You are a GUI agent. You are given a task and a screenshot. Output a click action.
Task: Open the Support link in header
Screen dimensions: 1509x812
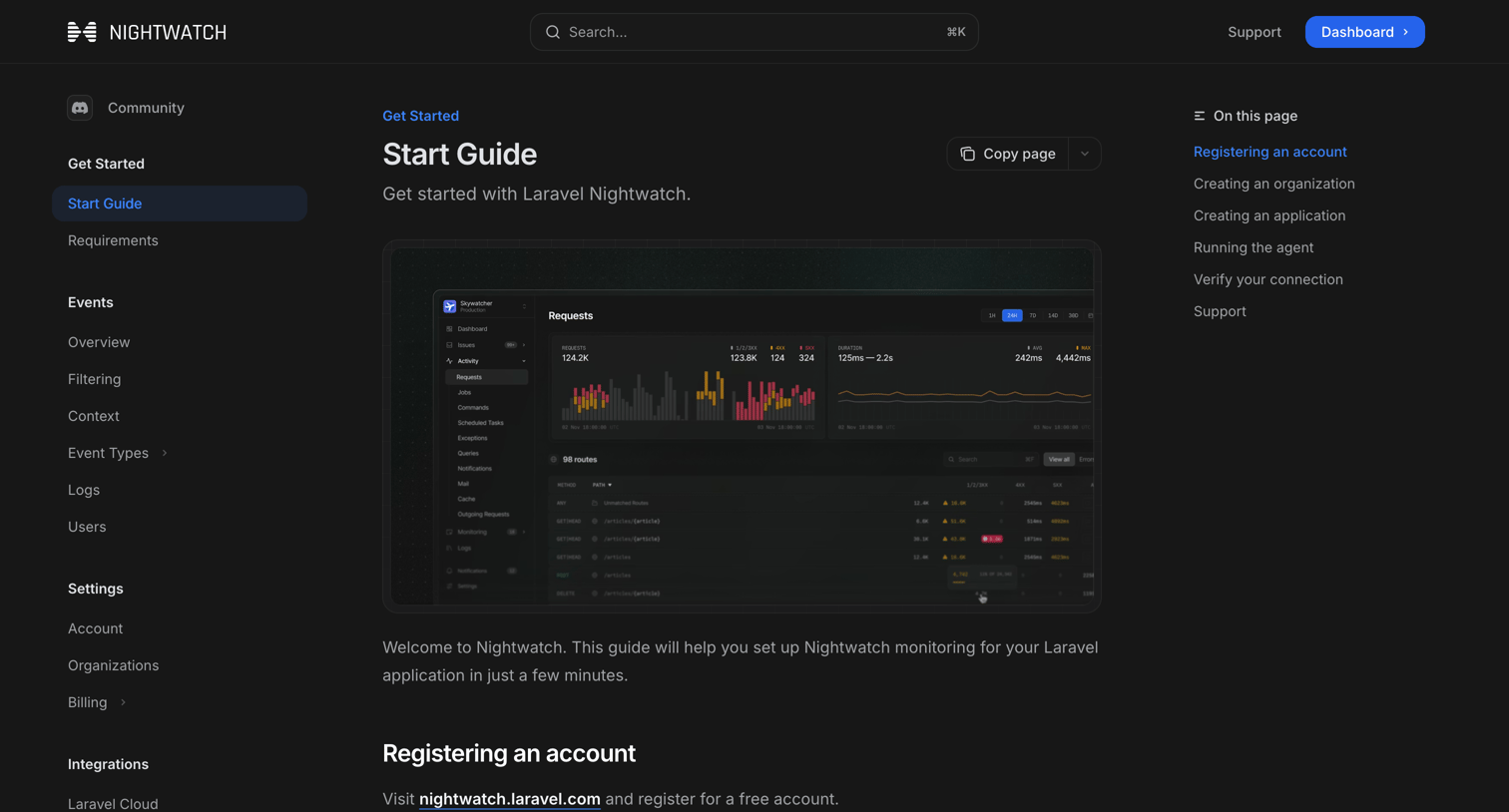[x=1255, y=32]
